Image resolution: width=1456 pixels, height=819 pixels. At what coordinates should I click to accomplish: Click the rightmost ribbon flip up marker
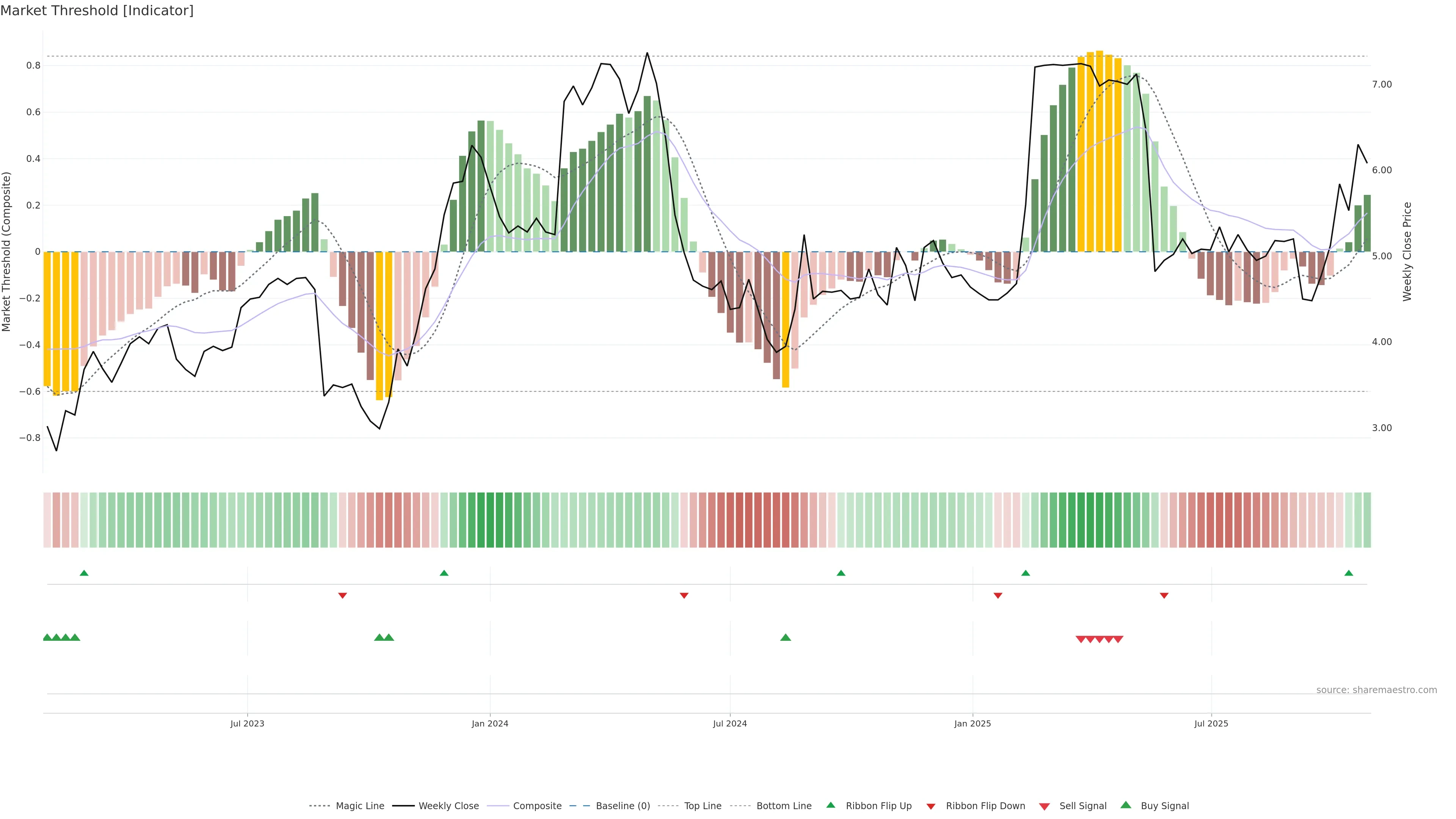click(x=1348, y=573)
